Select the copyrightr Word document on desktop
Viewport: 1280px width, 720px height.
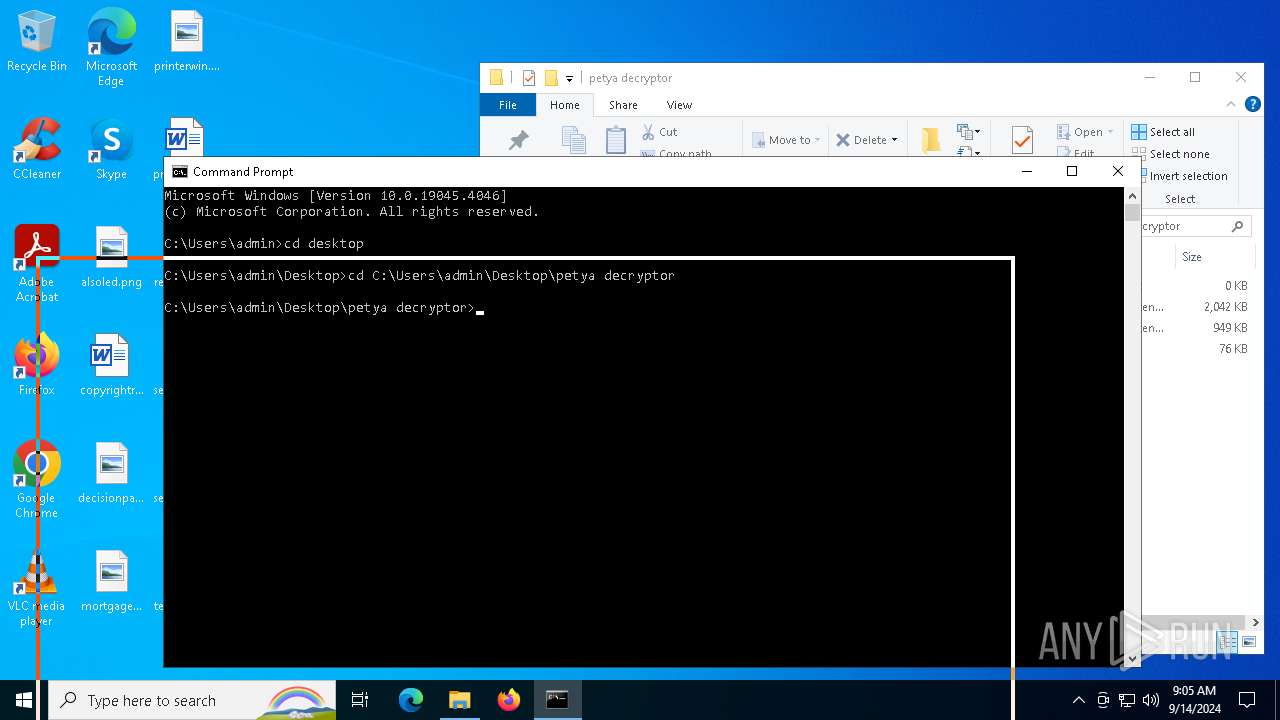[111, 366]
